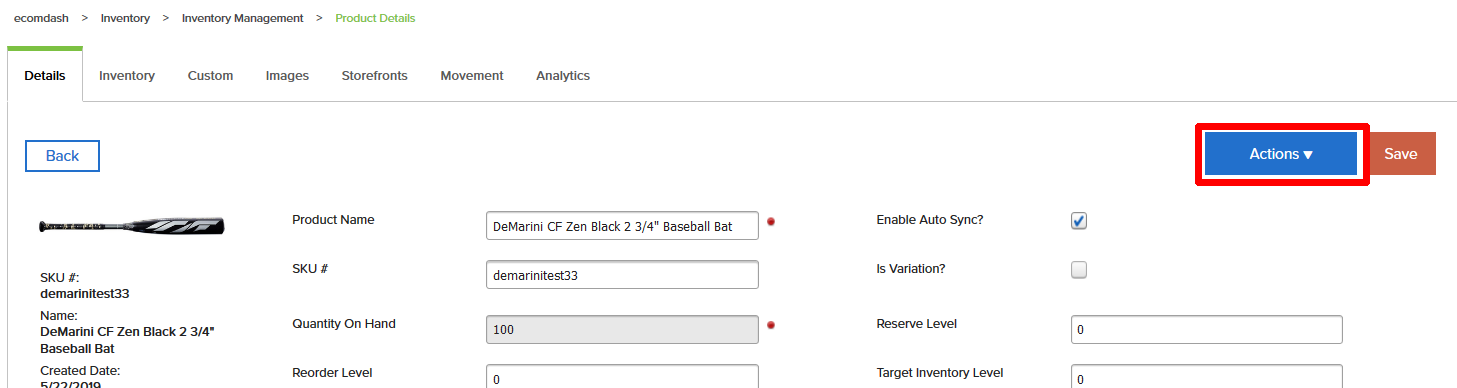Screen dimensions: 1457x388
Task: Click the orange Save button
Action: 1401,154
